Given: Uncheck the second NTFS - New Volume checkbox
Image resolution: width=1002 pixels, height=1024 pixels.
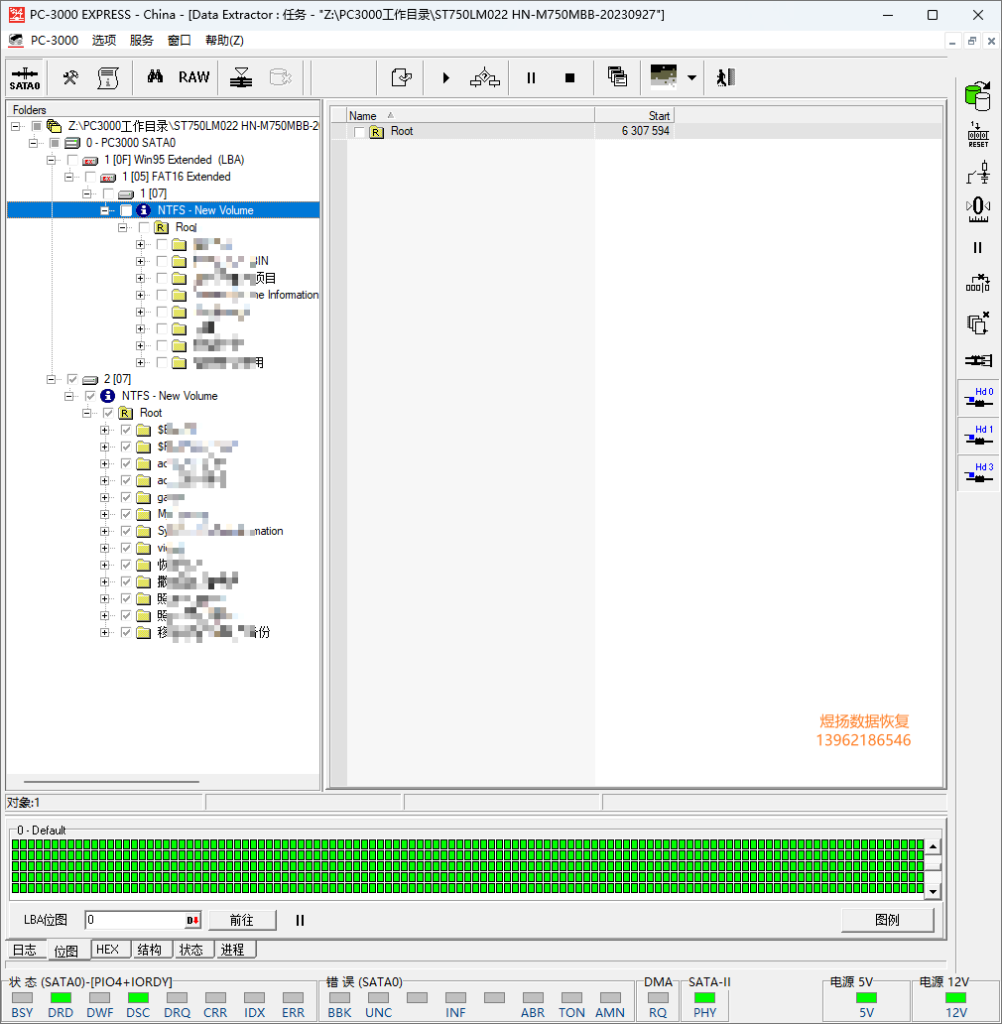Looking at the screenshot, I should coord(90,396).
